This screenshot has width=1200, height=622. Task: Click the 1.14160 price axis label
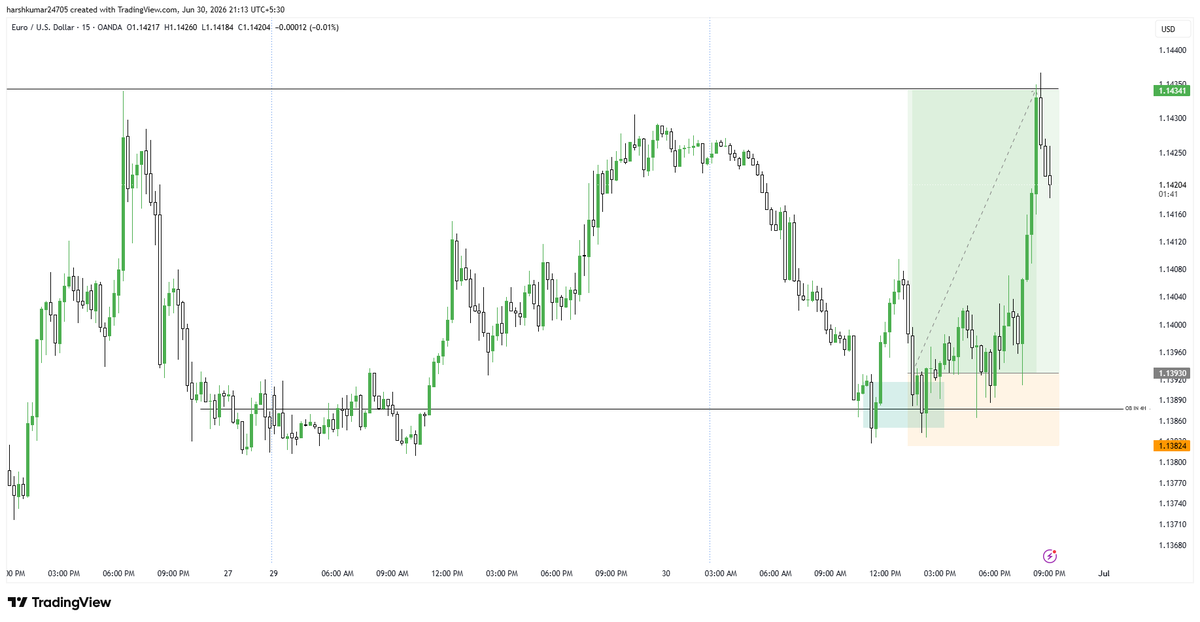1173,214
